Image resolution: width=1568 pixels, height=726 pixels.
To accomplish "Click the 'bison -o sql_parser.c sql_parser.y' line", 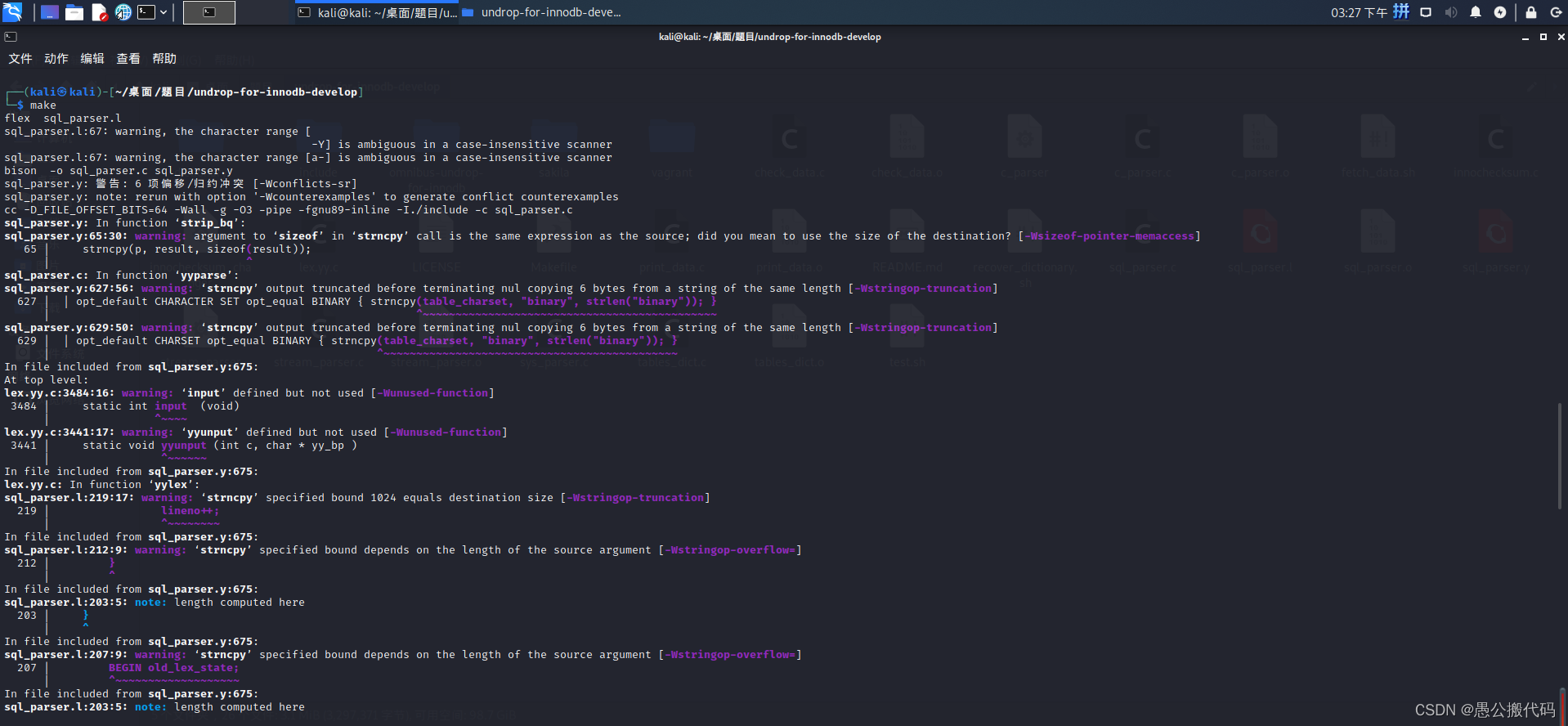I will (119, 171).
